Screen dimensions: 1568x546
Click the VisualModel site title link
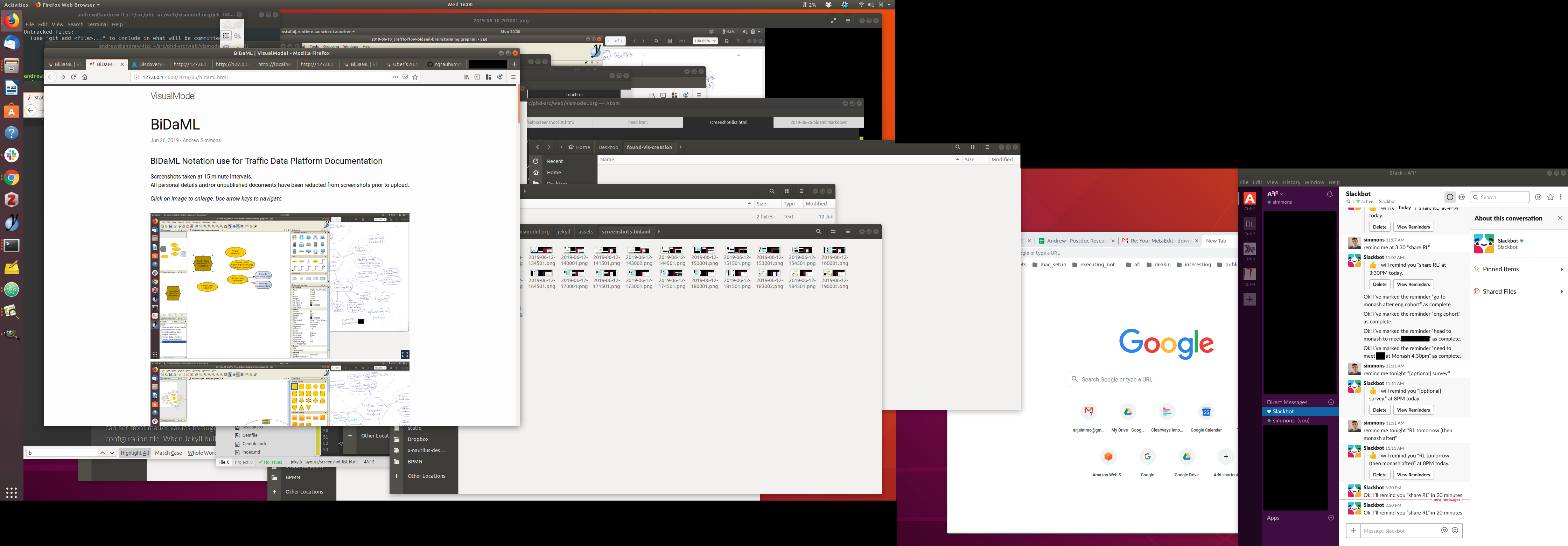(173, 96)
